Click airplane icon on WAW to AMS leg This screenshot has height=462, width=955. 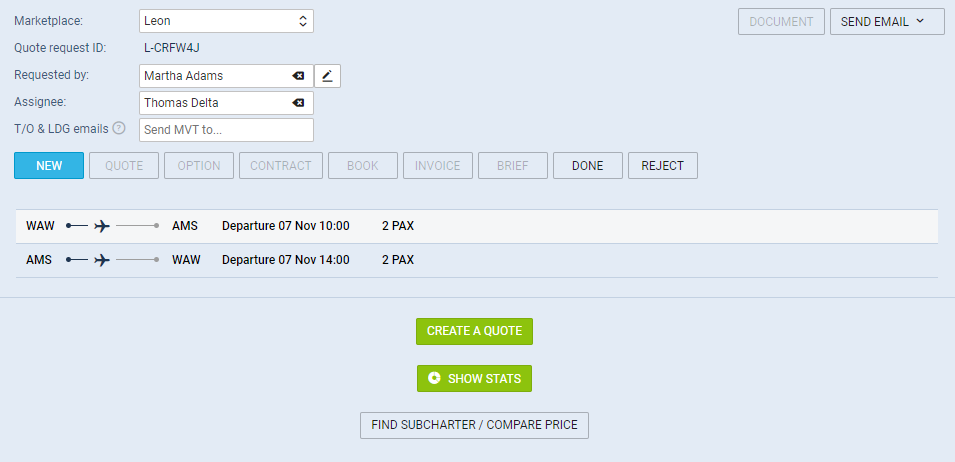coord(102,226)
